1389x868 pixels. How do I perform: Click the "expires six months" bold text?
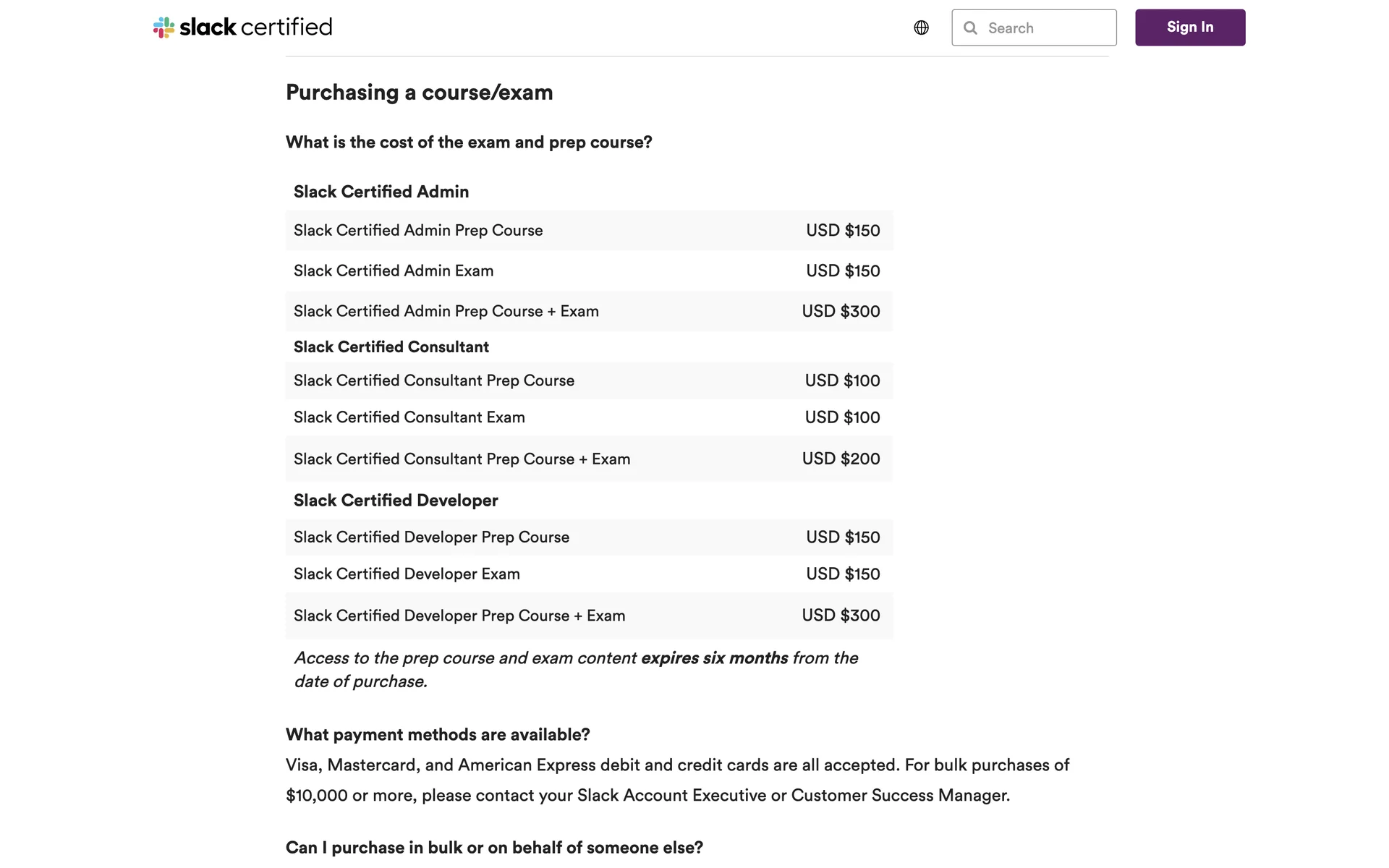(x=714, y=658)
